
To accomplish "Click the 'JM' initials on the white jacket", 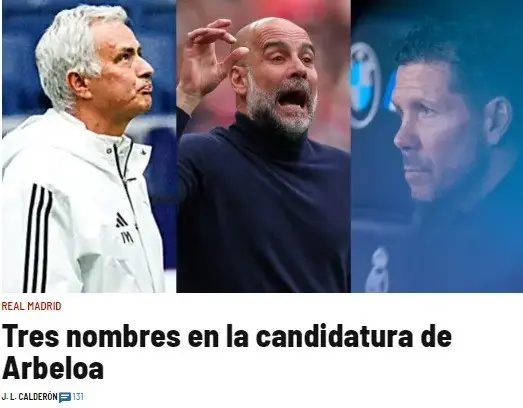I will click(127, 237).
